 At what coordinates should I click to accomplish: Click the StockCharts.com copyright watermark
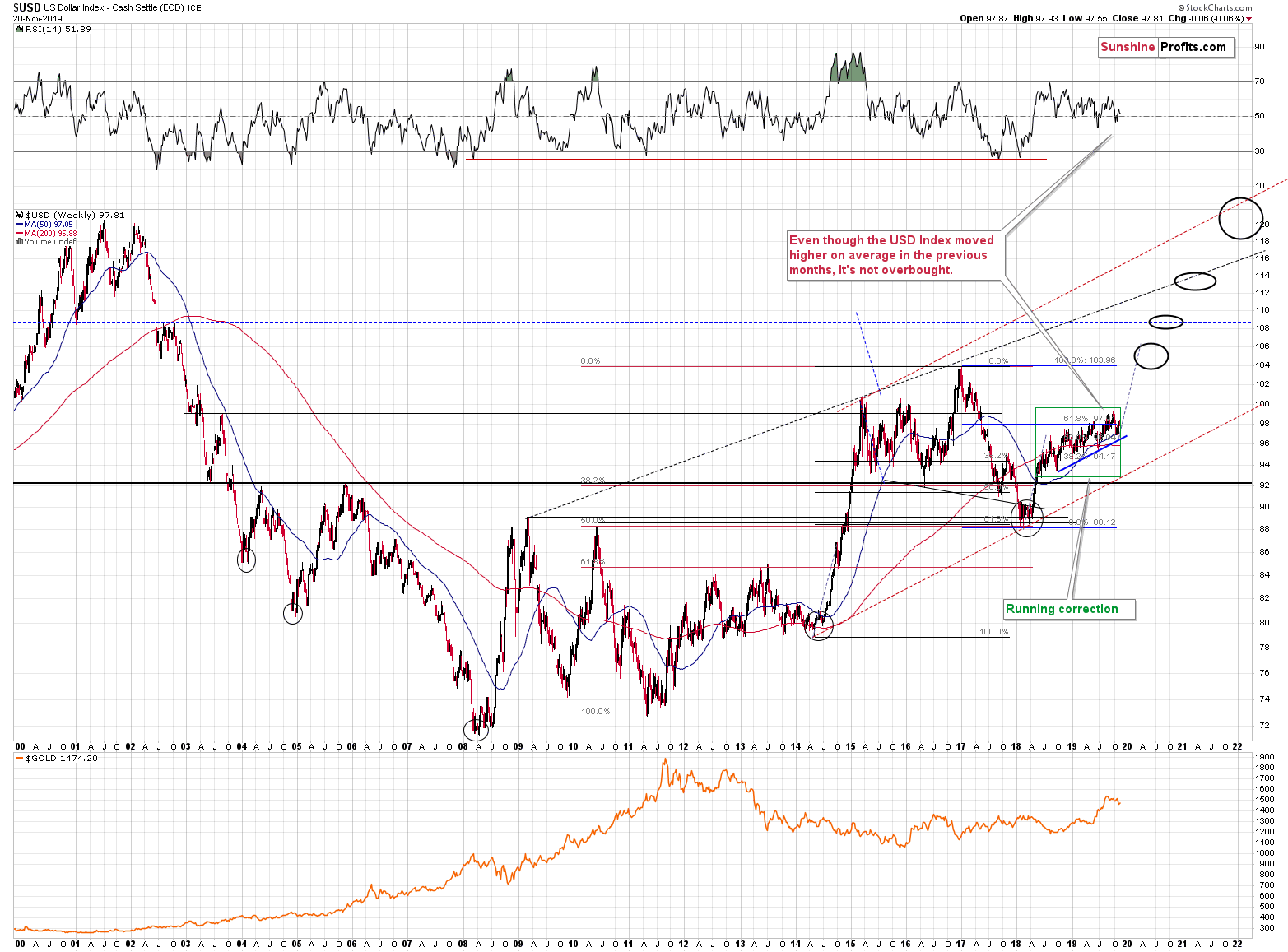click(x=1216, y=8)
